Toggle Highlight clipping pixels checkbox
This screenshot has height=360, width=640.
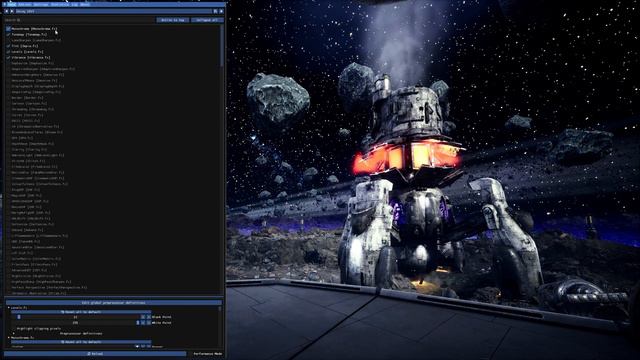point(13,328)
